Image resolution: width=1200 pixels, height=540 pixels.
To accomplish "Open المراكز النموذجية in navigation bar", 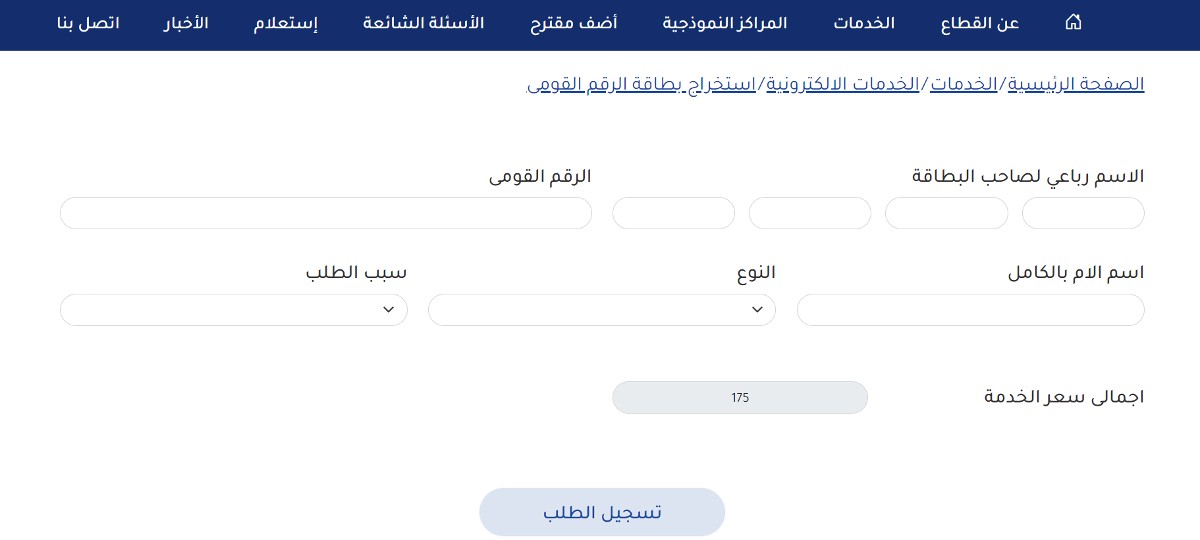I will coord(725,23).
